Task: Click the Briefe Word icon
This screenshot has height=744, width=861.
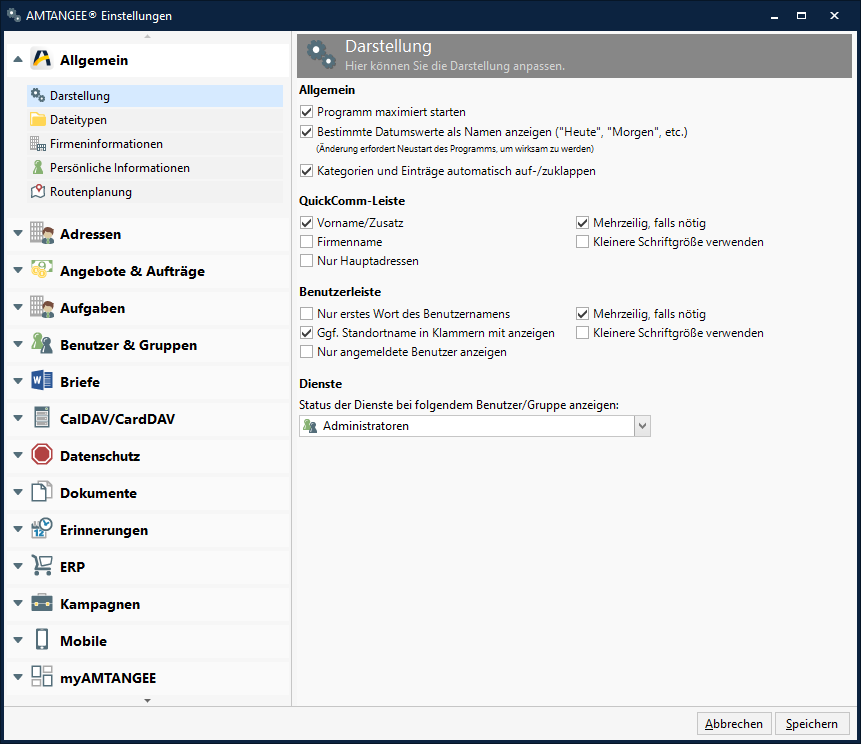Action: click(42, 381)
